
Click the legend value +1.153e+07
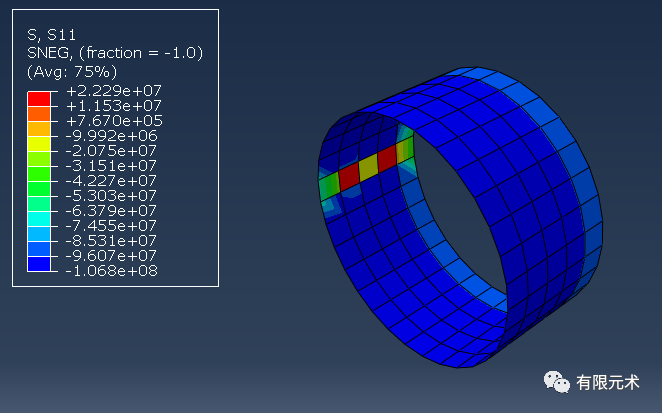pyautogui.click(x=114, y=106)
